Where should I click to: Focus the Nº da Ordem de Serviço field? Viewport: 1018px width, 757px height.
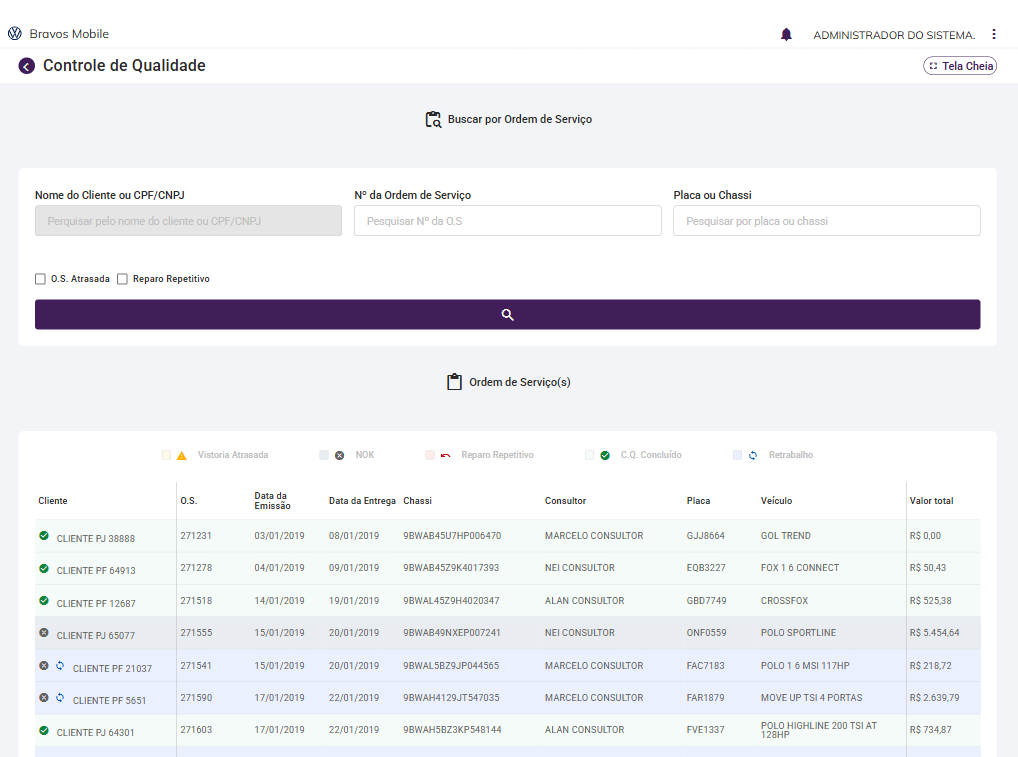pyautogui.click(x=507, y=221)
